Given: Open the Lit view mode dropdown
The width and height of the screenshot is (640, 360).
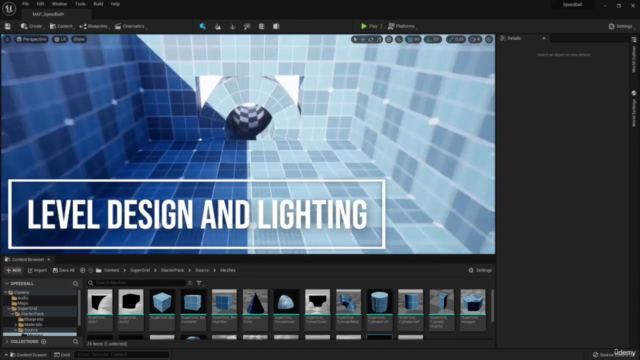Looking at the screenshot, I should [60, 39].
